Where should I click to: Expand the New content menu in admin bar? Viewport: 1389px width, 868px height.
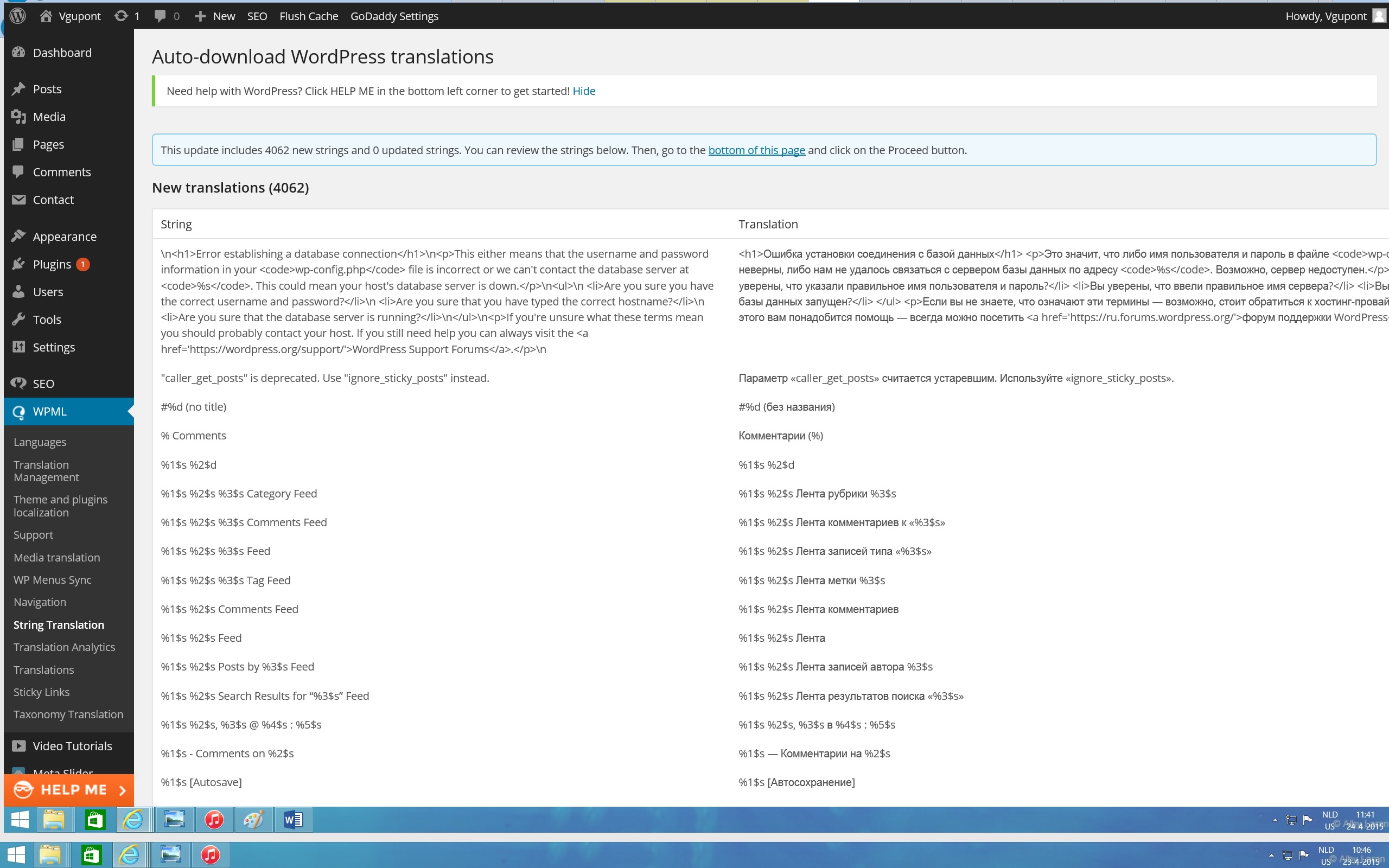coord(215,16)
